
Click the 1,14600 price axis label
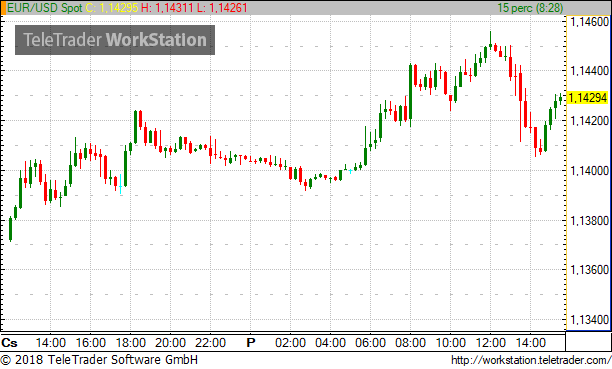[589, 22]
